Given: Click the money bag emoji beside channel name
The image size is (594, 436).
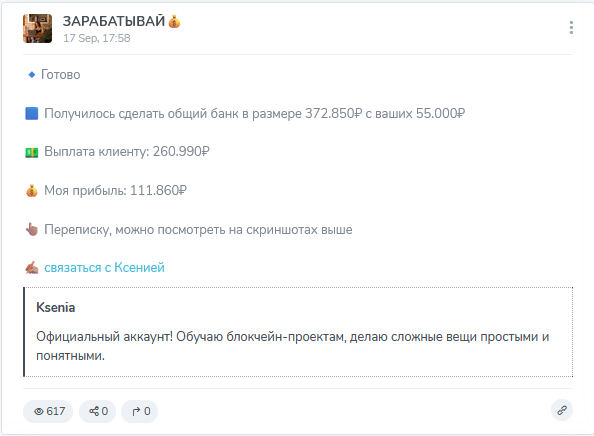Looking at the screenshot, I should pos(174,22).
